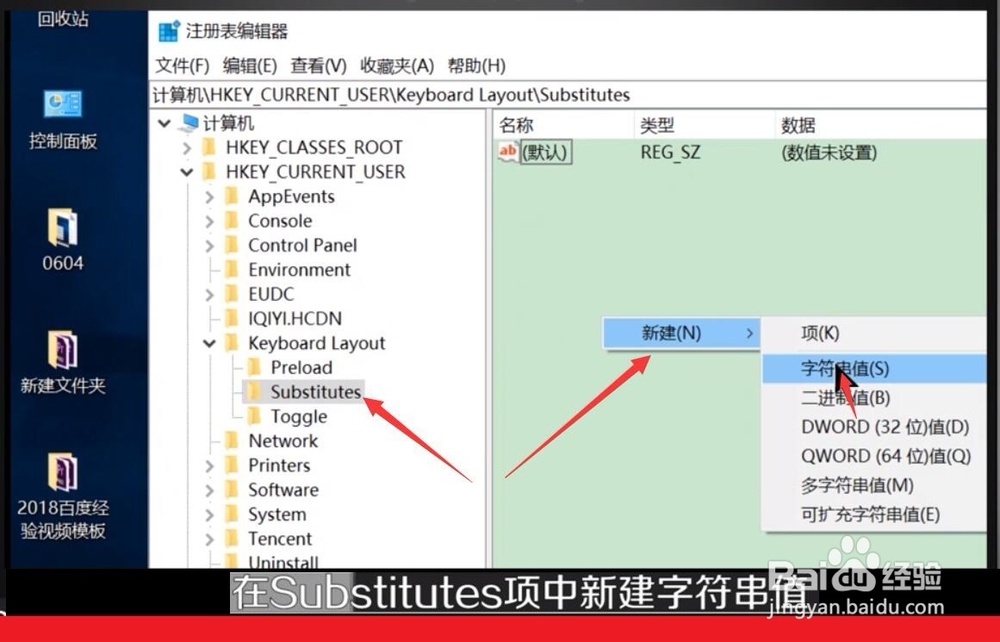Select the (默认) value name
This screenshot has height=642, width=1000.
[545, 153]
